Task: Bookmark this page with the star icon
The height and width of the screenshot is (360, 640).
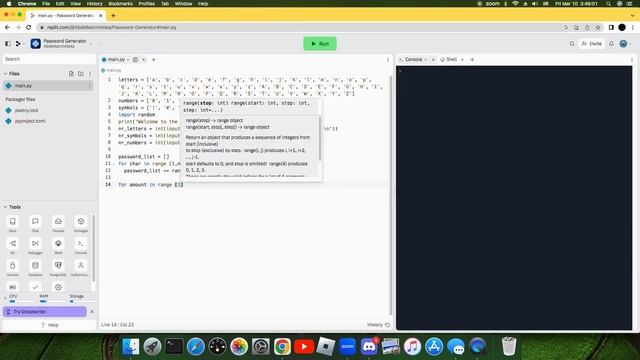Action: pos(598,27)
